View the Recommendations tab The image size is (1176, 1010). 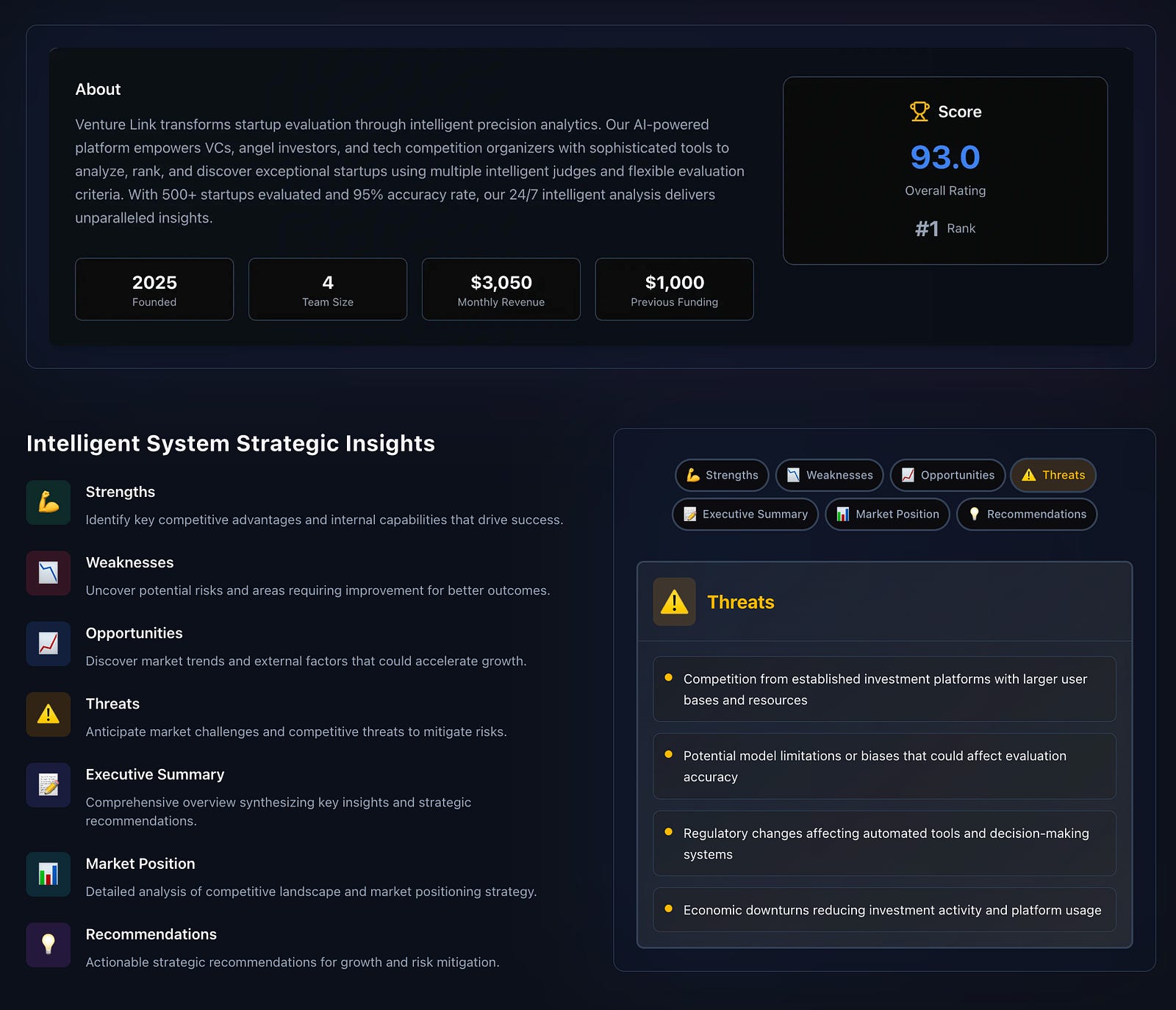1027,514
